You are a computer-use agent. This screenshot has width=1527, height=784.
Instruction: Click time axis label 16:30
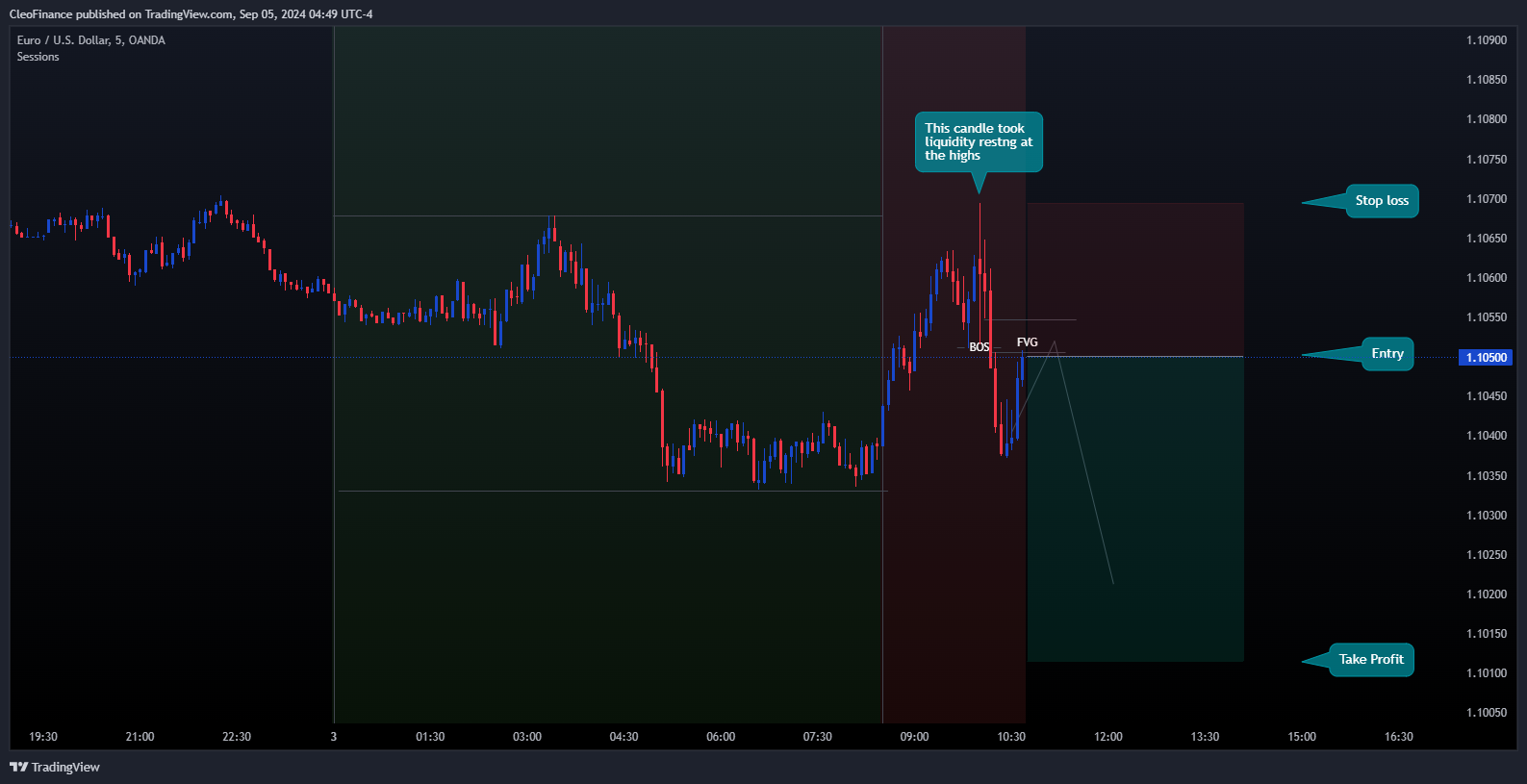click(1399, 737)
